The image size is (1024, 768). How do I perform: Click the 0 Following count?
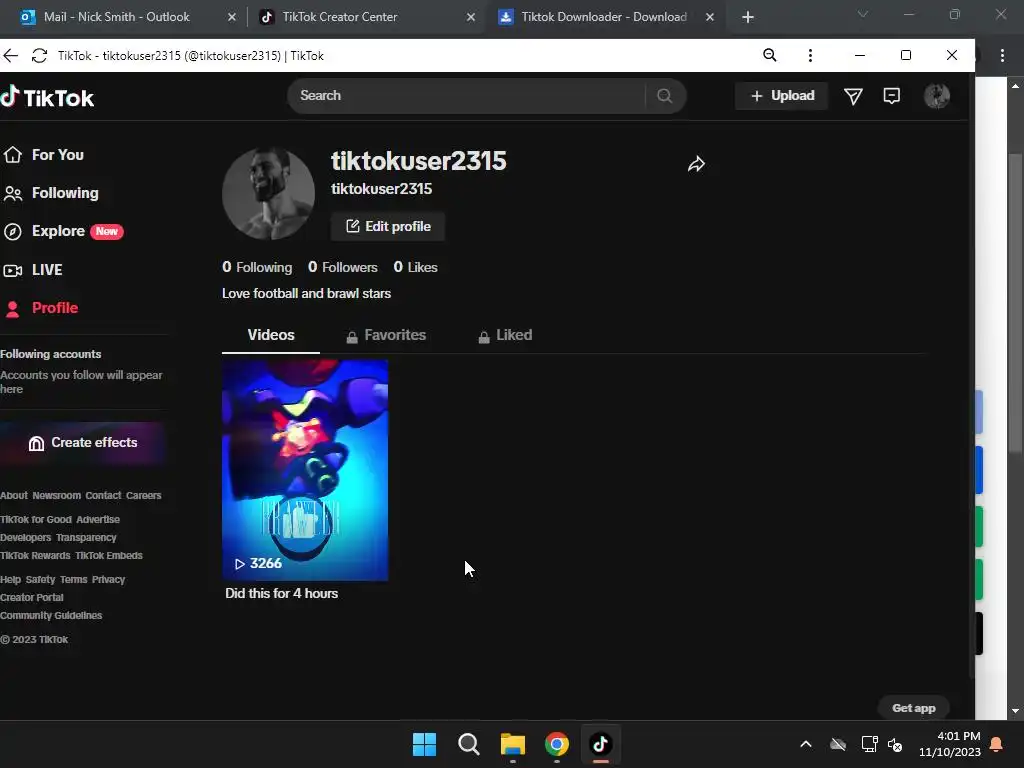257,267
